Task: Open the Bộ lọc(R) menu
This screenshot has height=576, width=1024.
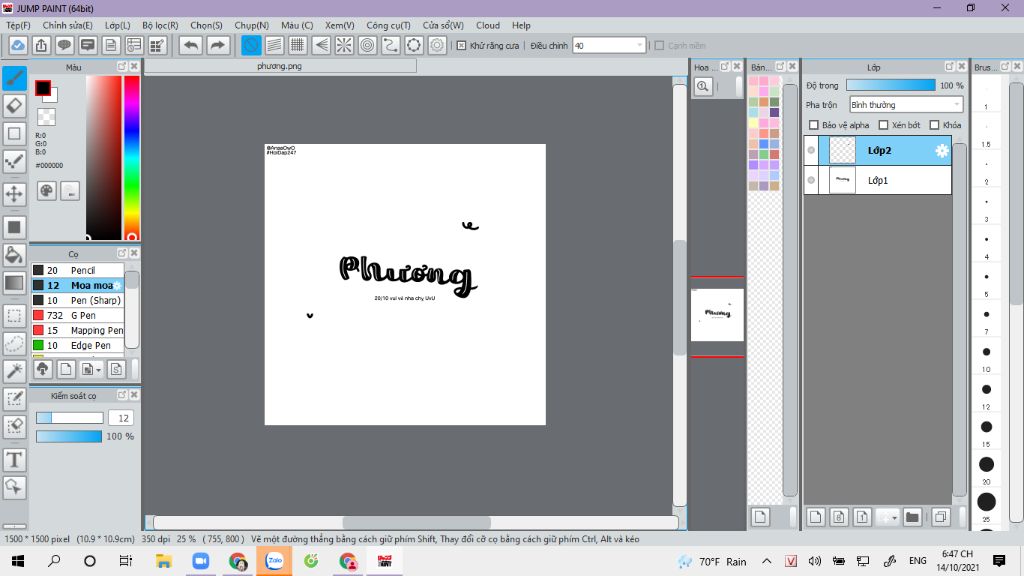Action: click(x=160, y=25)
